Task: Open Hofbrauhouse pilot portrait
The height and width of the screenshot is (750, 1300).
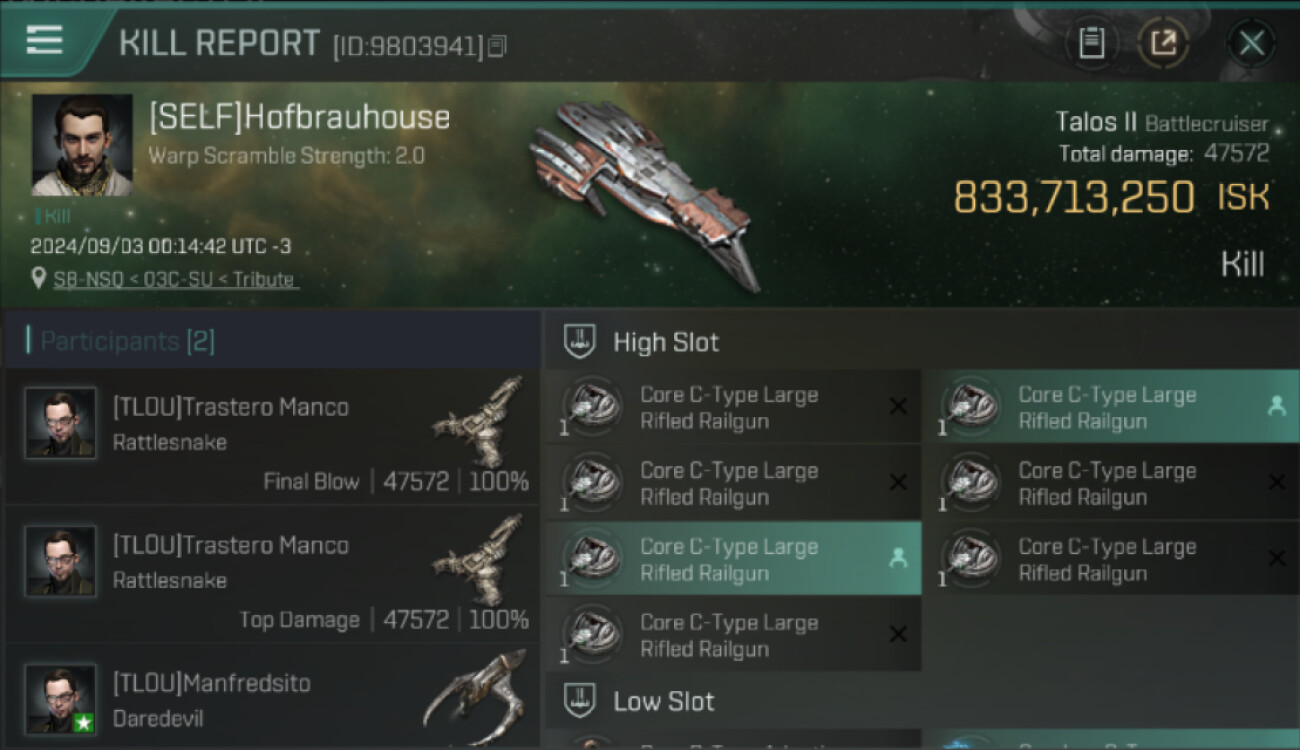Action: pyautogui.click(x=82, y=145)
